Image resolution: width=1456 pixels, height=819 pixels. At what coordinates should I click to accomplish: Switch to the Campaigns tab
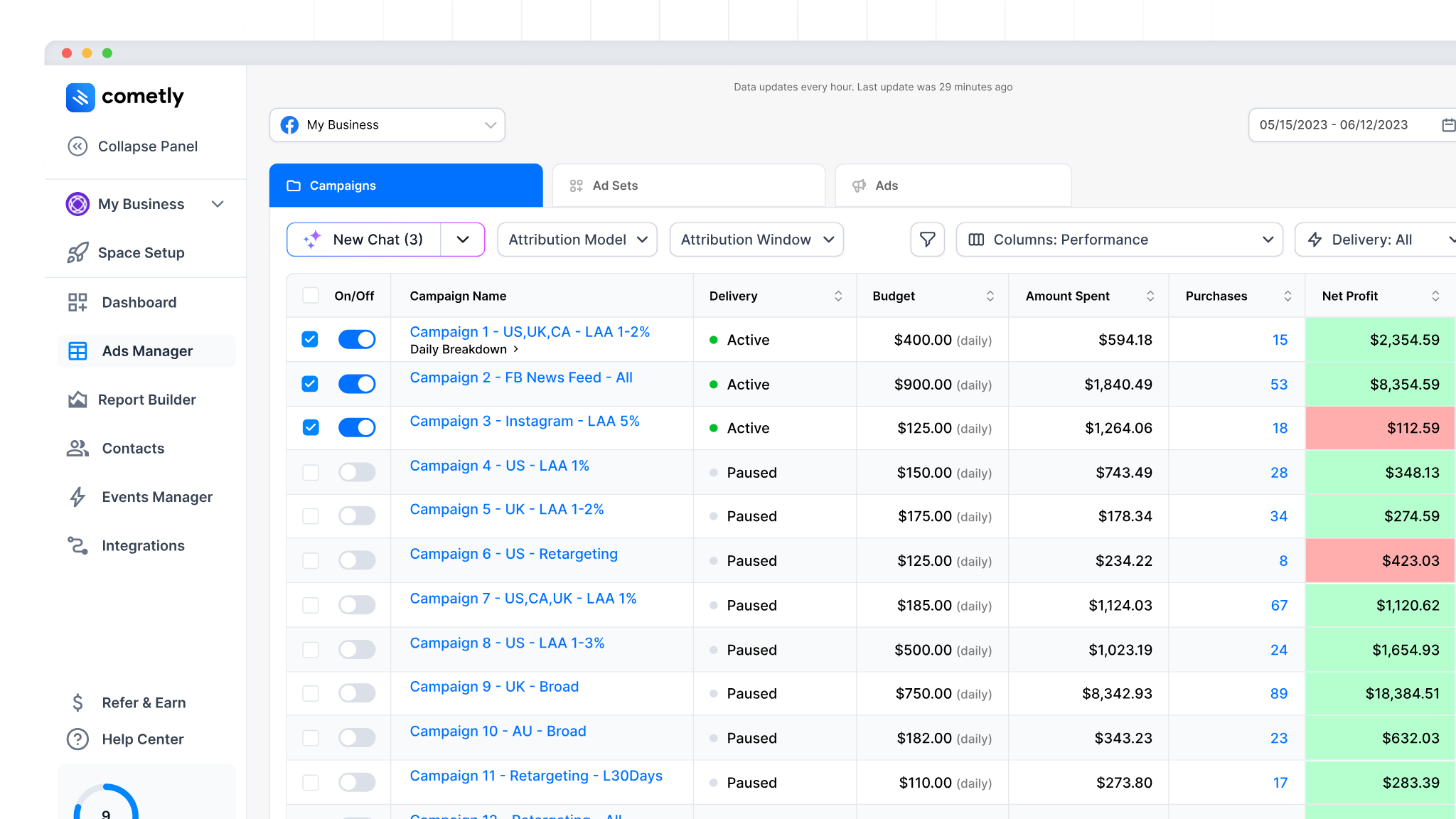pyautogui.click(x=406, y=186)
